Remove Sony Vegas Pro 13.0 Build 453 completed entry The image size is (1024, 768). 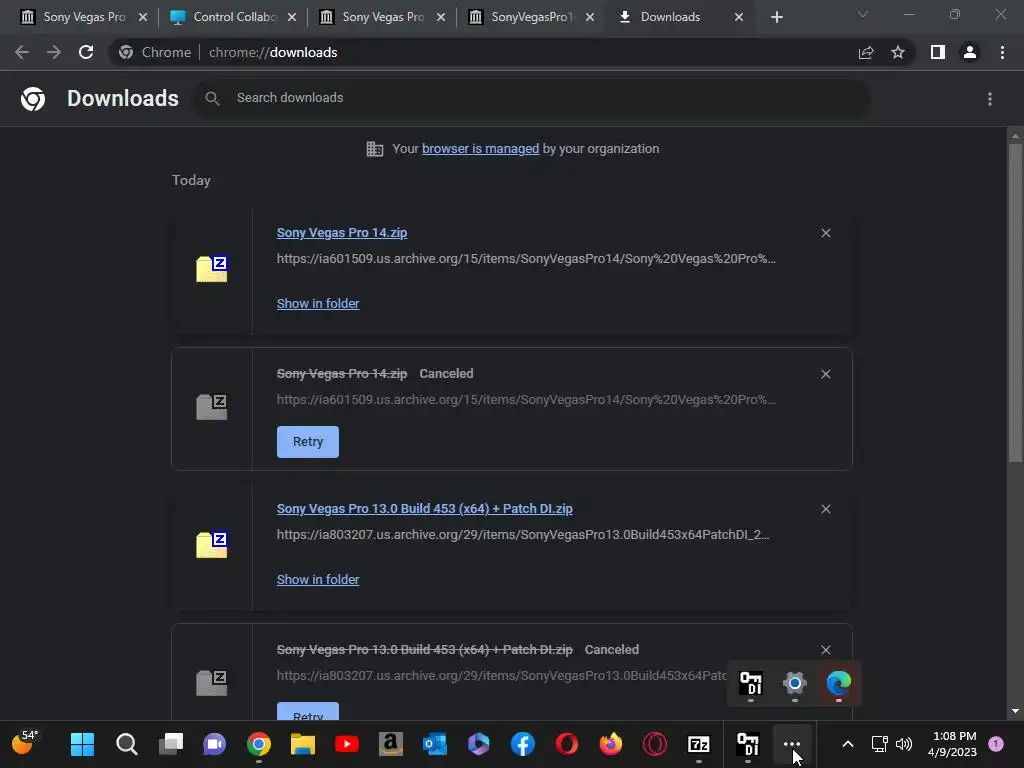[825, 509]
